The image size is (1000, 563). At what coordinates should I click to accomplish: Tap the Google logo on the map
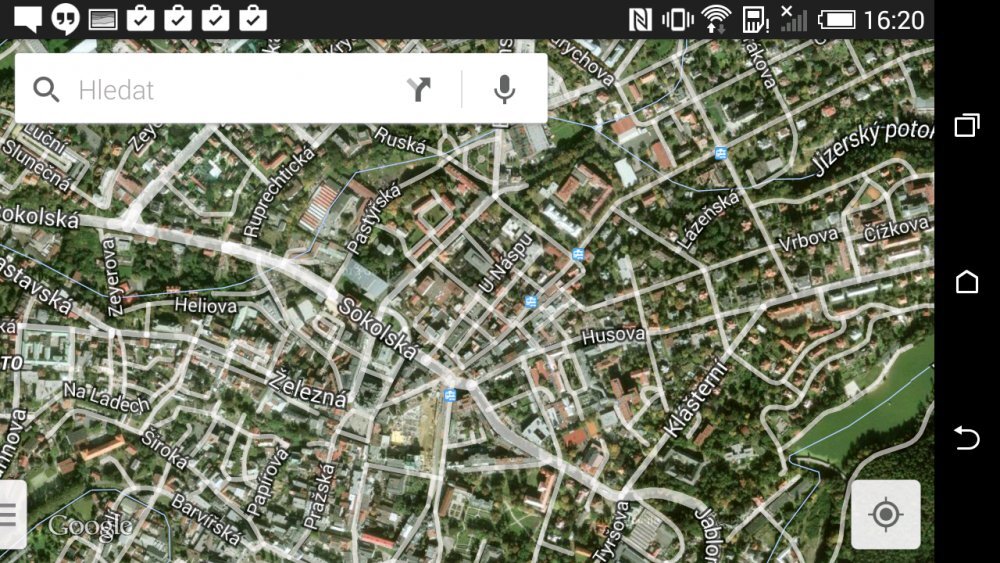[90, 525]
